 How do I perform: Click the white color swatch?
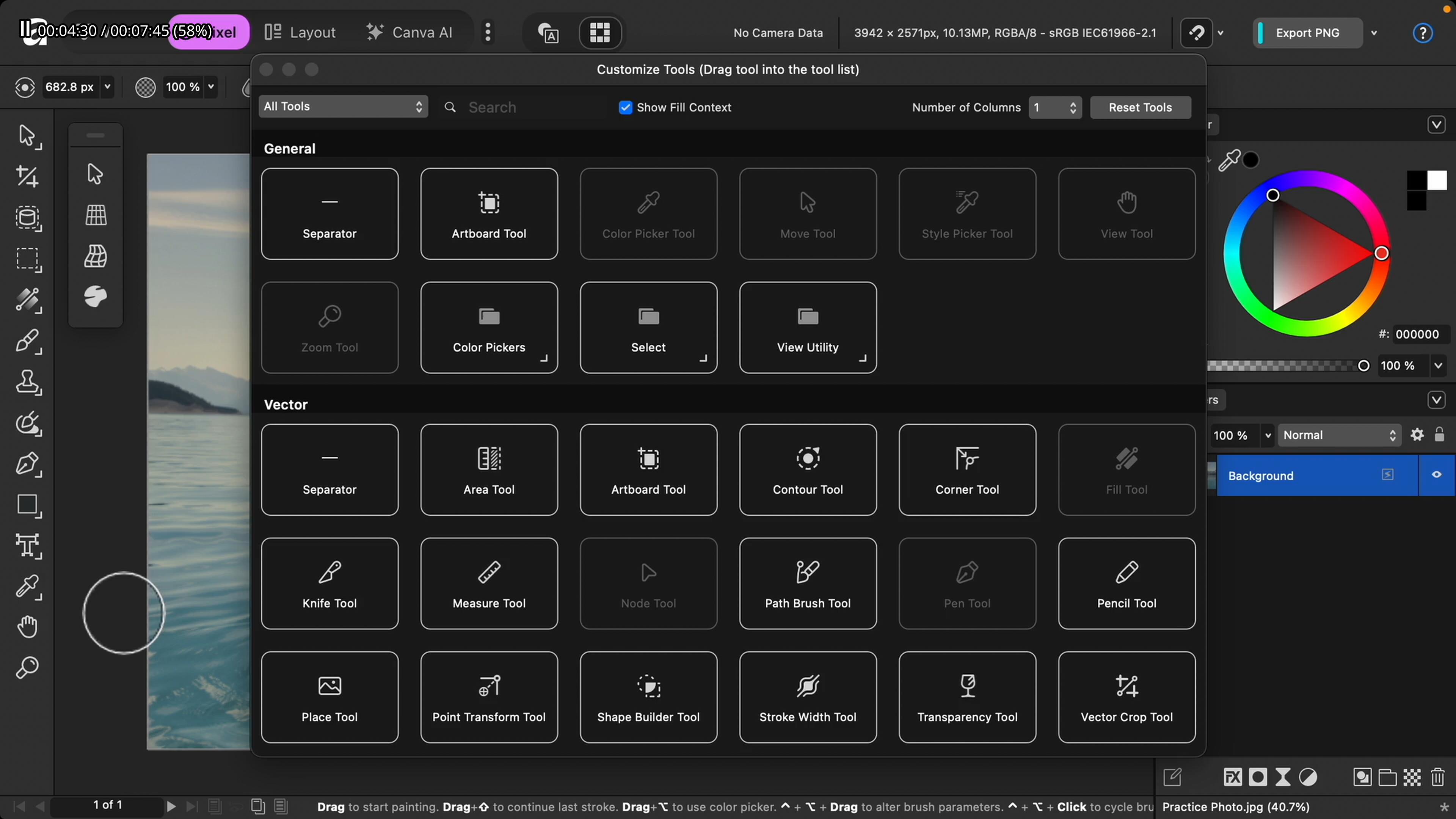1437,180
